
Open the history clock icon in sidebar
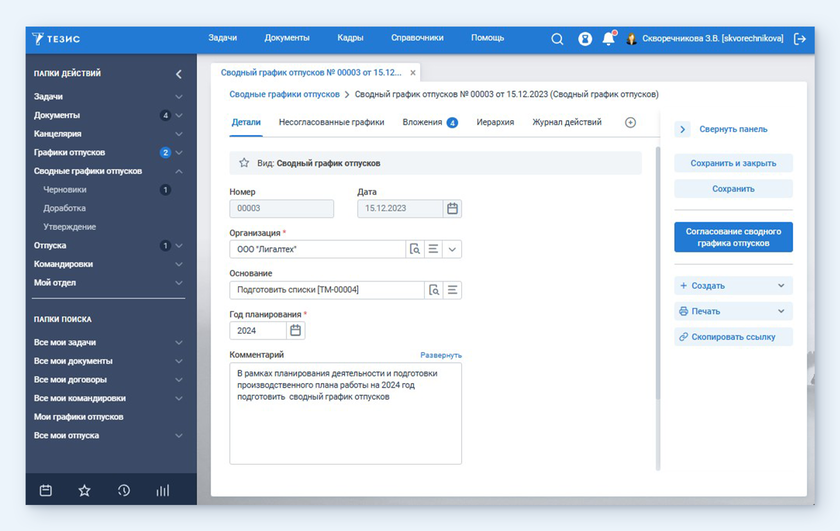(124, 490)
